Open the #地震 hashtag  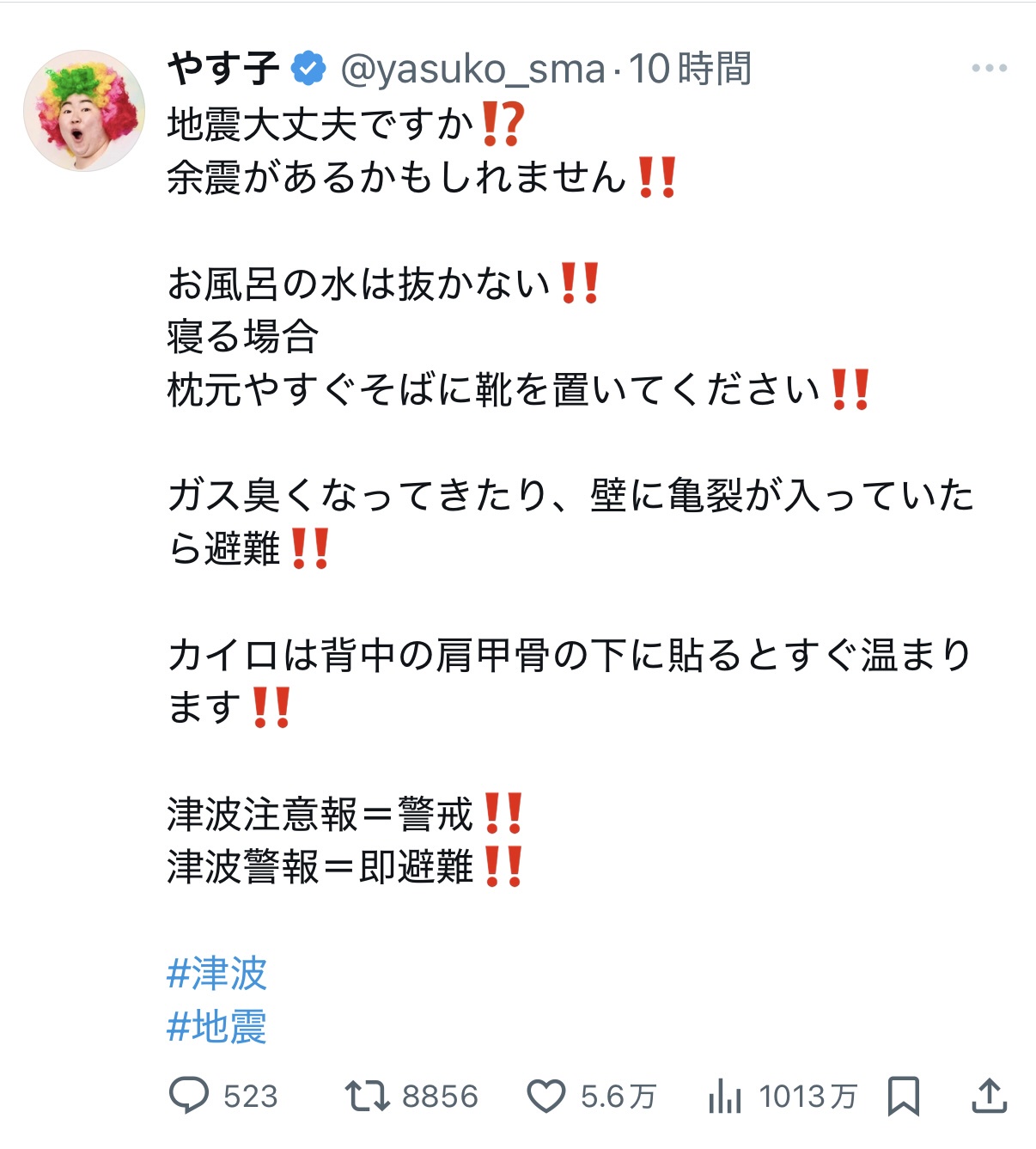tap(216, 1026)
